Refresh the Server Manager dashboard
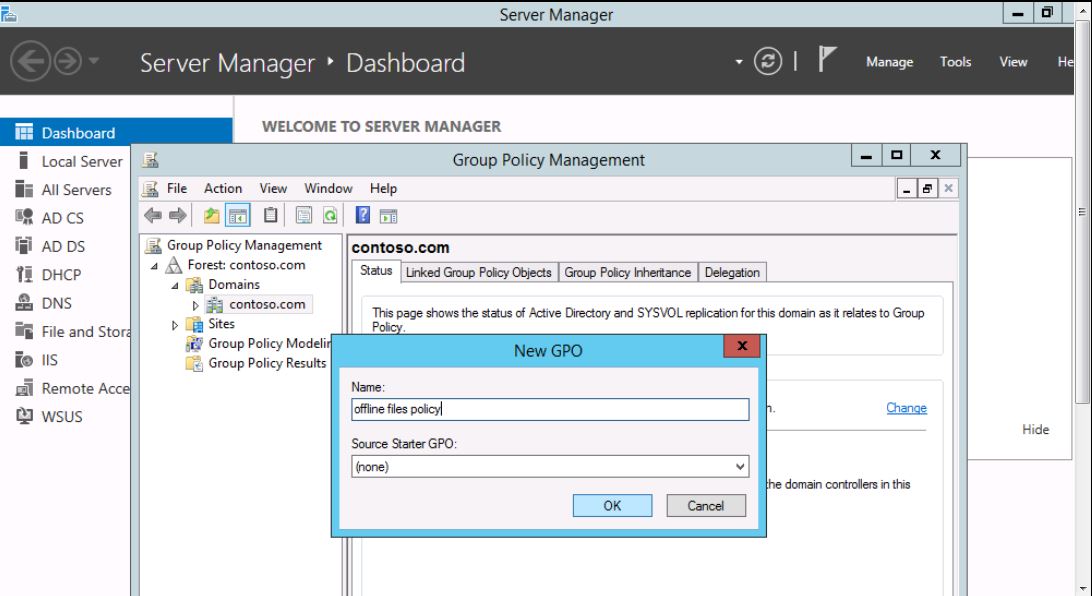Image resolution: width=1092 pixels, height=596 pixels. pos(767,61)
